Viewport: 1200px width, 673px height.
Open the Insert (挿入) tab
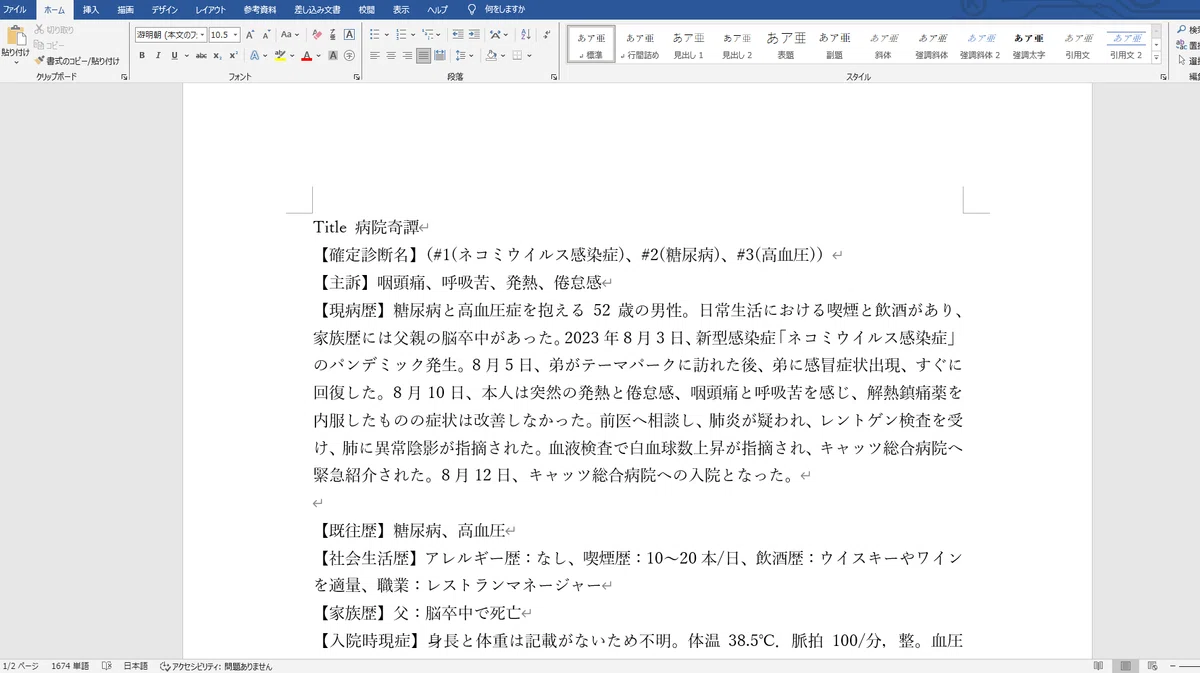click(x=90, y=8)
